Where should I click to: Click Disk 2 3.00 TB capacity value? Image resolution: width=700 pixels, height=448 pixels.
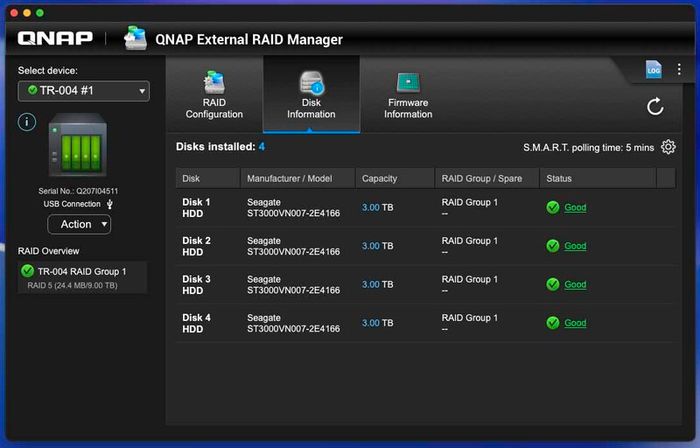[378, 246]
